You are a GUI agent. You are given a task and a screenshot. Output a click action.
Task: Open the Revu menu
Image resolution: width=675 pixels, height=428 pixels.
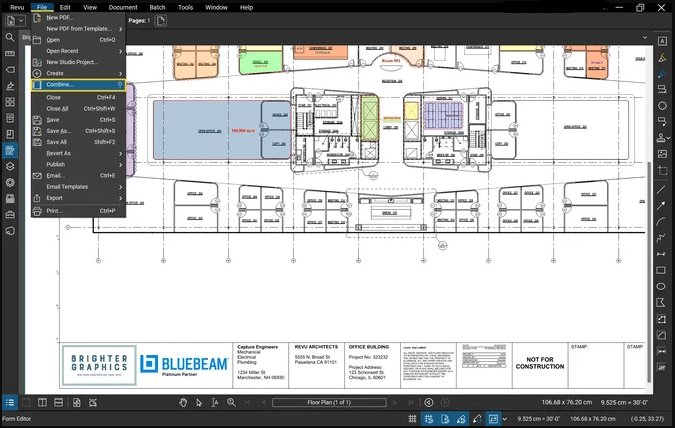coord(17,7)
